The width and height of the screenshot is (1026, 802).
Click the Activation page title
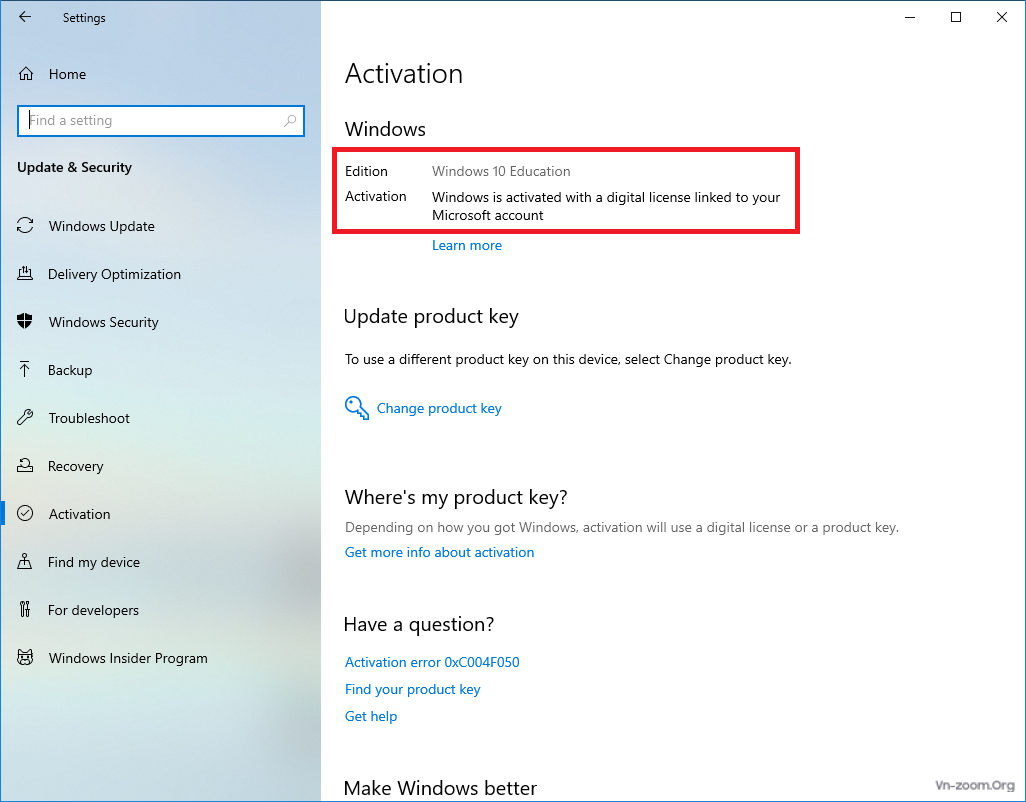coord(404,74)
